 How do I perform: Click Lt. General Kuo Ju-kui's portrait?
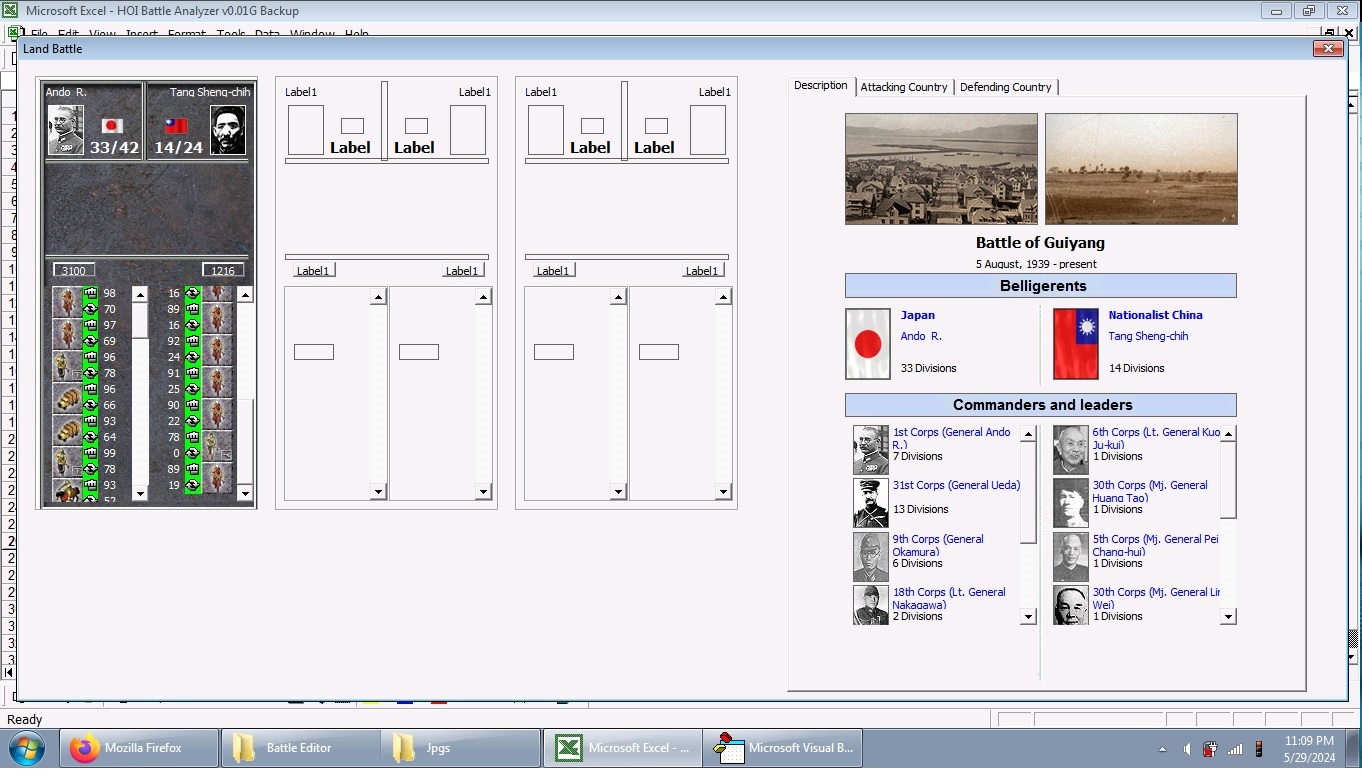[x=1070, y=449]
